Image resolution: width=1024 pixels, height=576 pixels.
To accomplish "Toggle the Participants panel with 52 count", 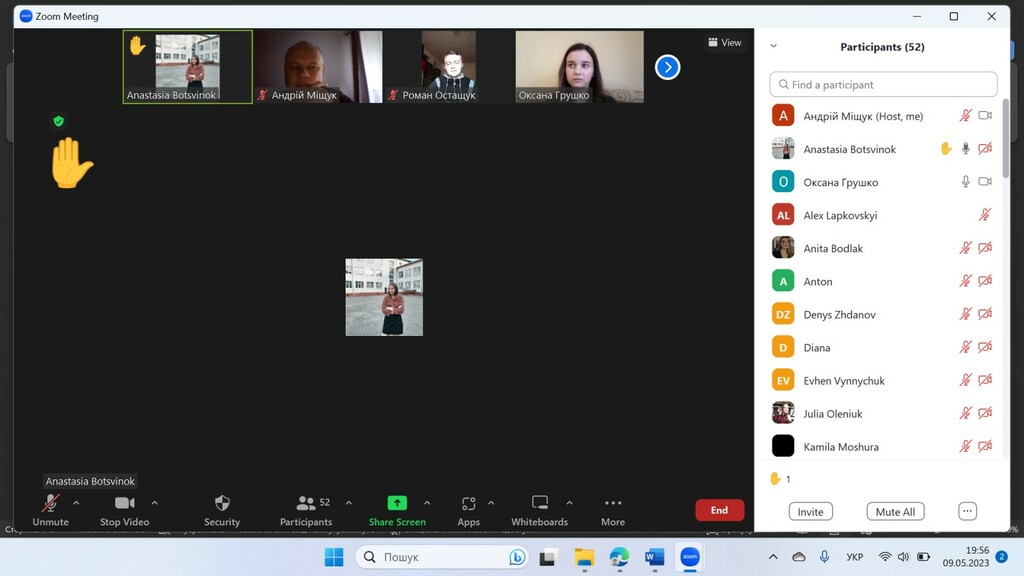I will [306, 509].
